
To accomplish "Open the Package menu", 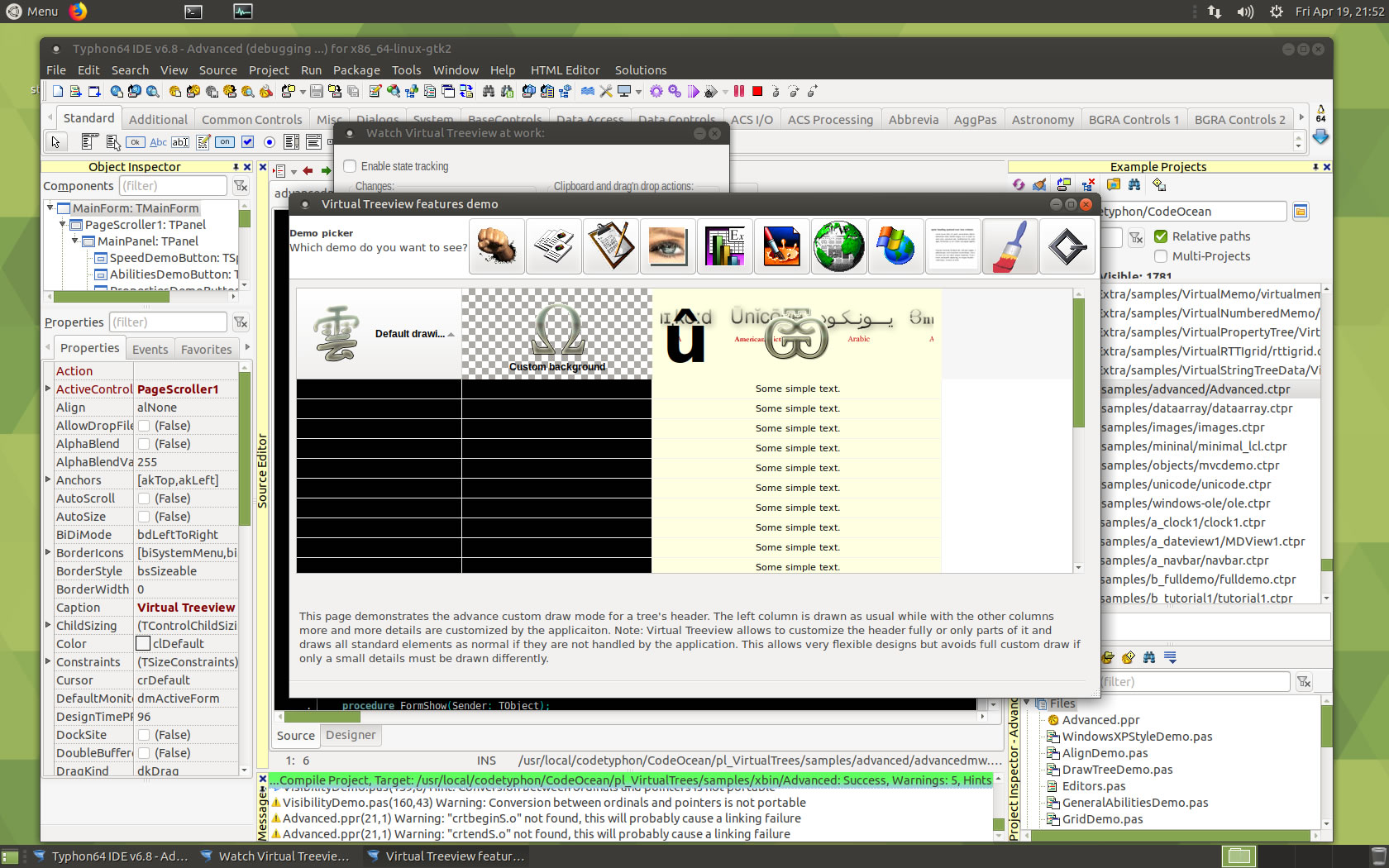I will click(x=356, y=70).
